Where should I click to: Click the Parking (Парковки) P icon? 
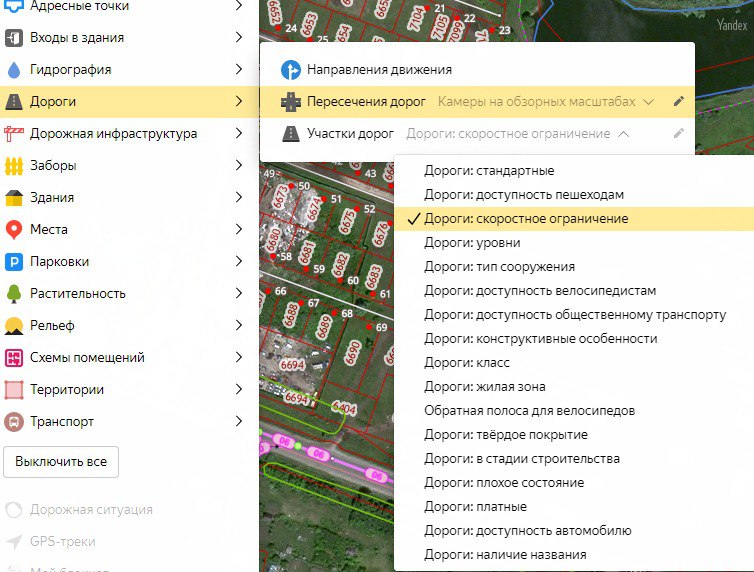pos(14,262)
